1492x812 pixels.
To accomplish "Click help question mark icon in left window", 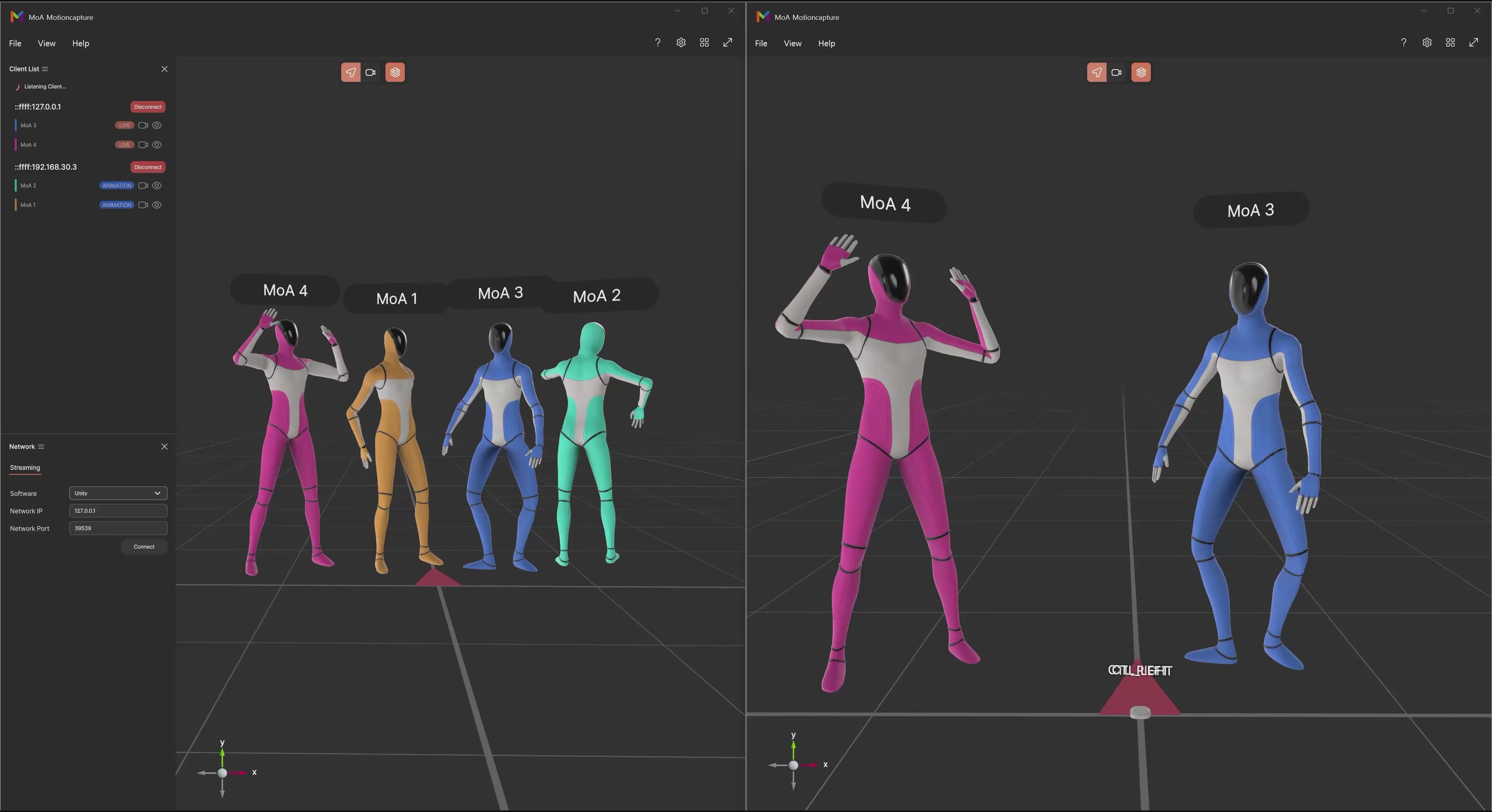I will coord(657,43).
